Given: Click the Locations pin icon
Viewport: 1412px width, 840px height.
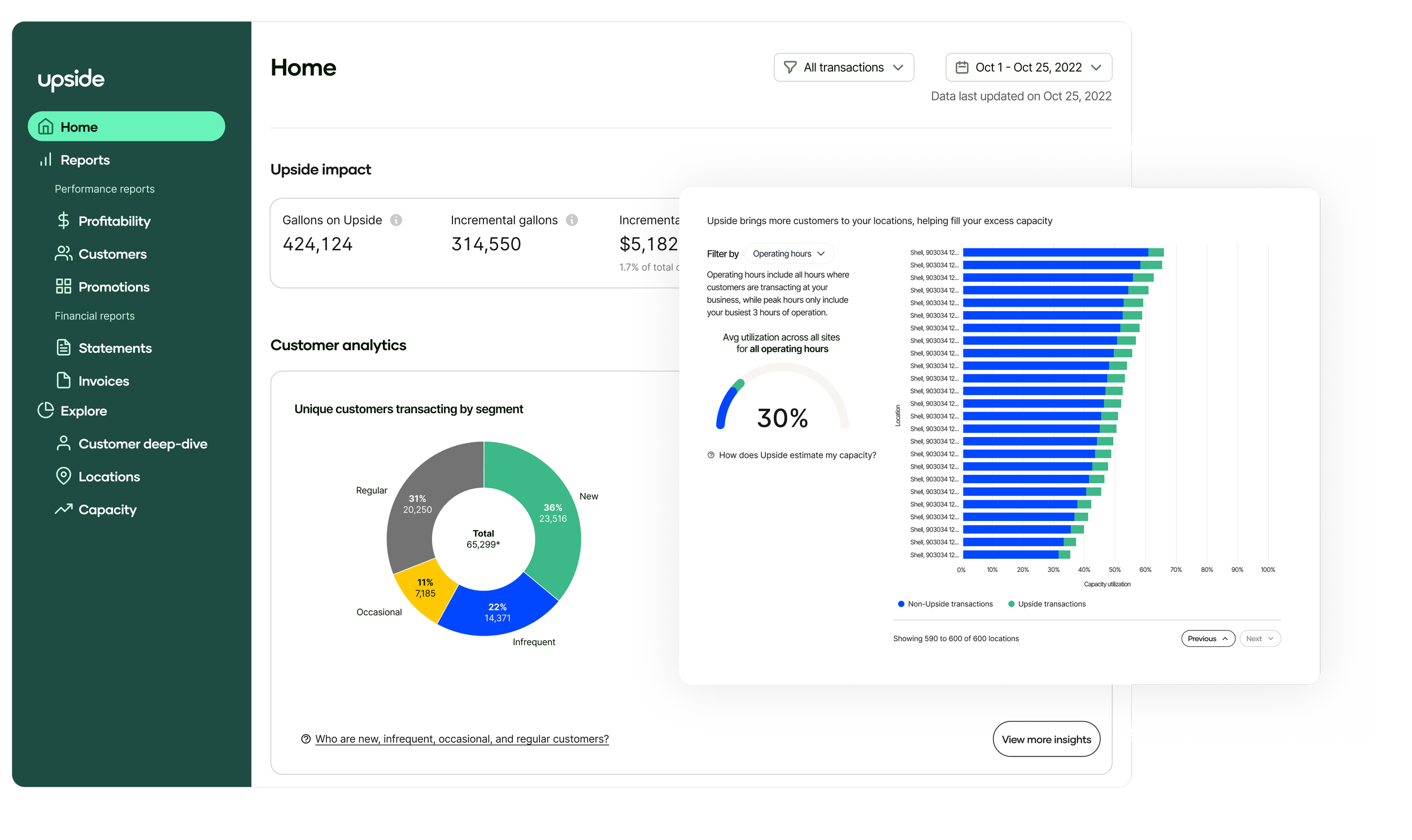Looking at the screenshot, I should click(x=63, y=476).
